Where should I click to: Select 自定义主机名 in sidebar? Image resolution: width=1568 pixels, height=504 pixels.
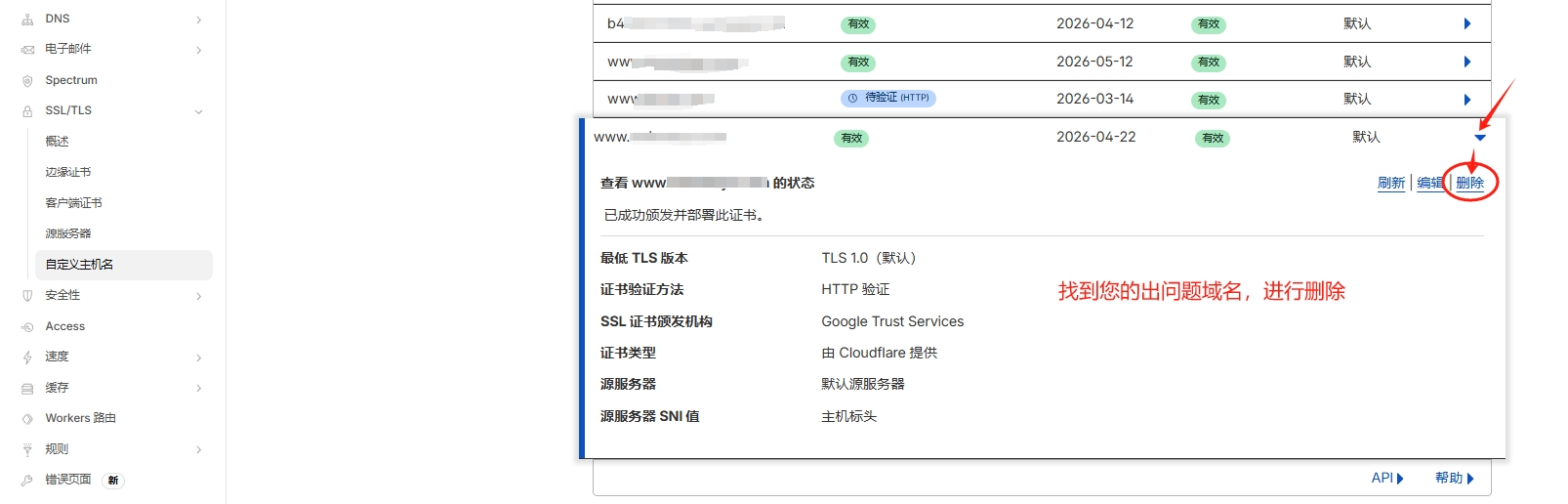pos(79,265)
